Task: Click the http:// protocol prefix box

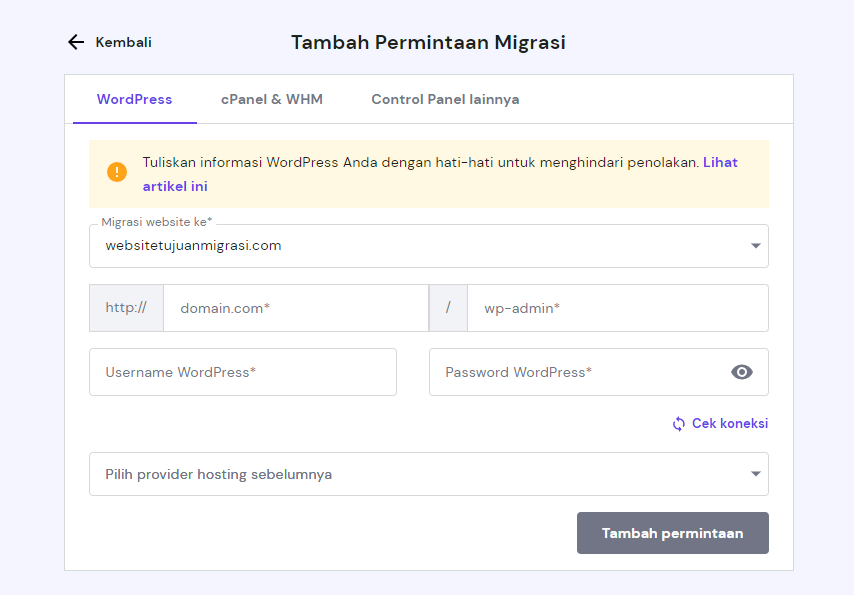Action: click(126, 308)
